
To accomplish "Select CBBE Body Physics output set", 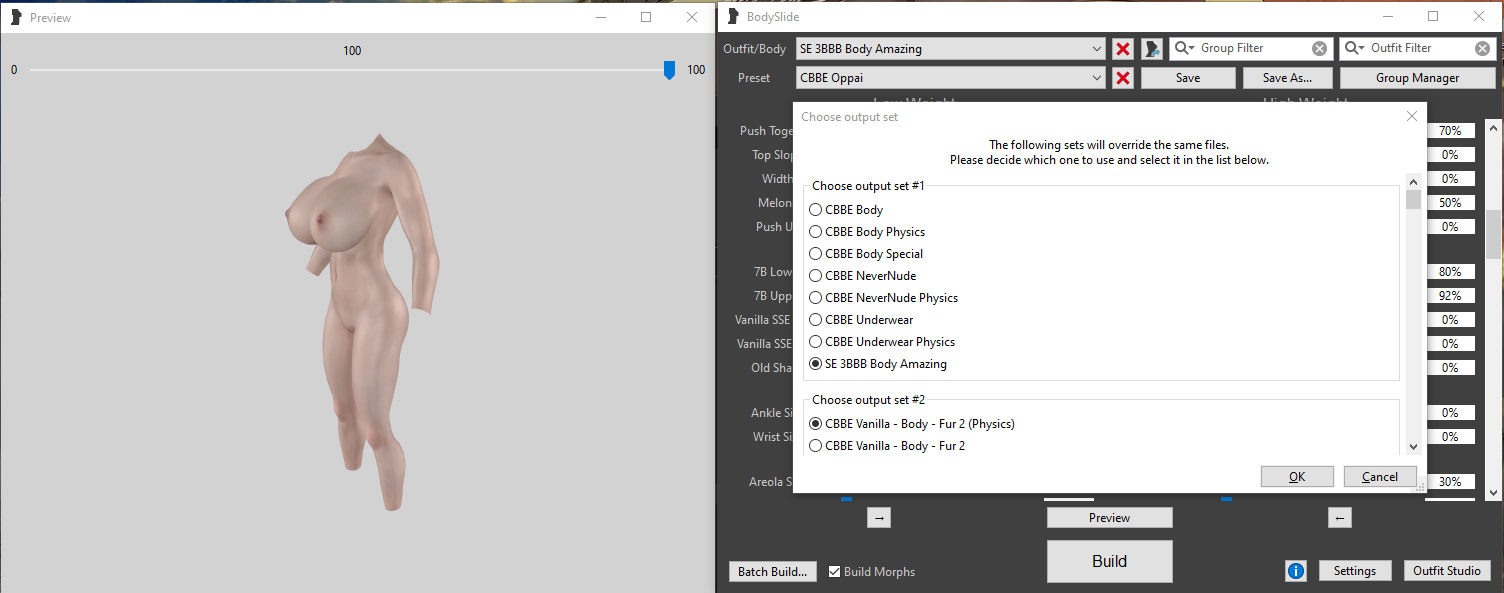I will click(867, 232).
